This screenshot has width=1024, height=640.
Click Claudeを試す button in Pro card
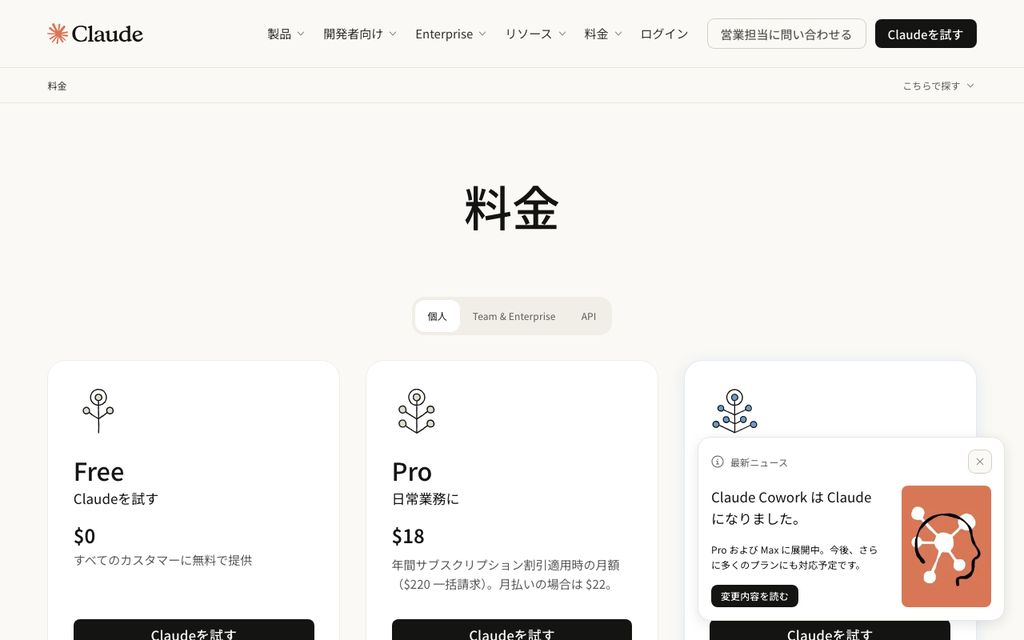[512, 631]
